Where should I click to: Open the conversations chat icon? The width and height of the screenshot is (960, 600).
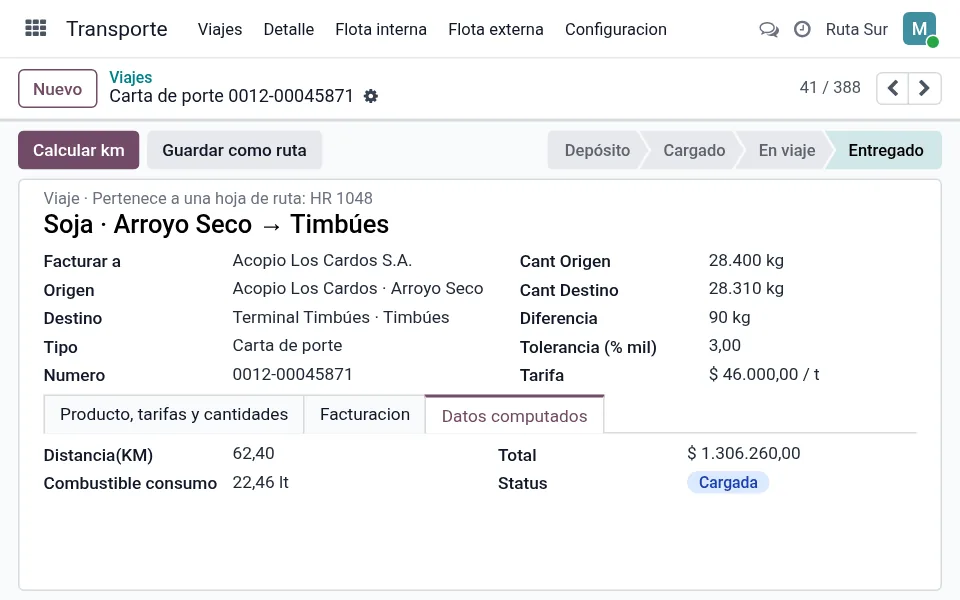tap(769, 29)
